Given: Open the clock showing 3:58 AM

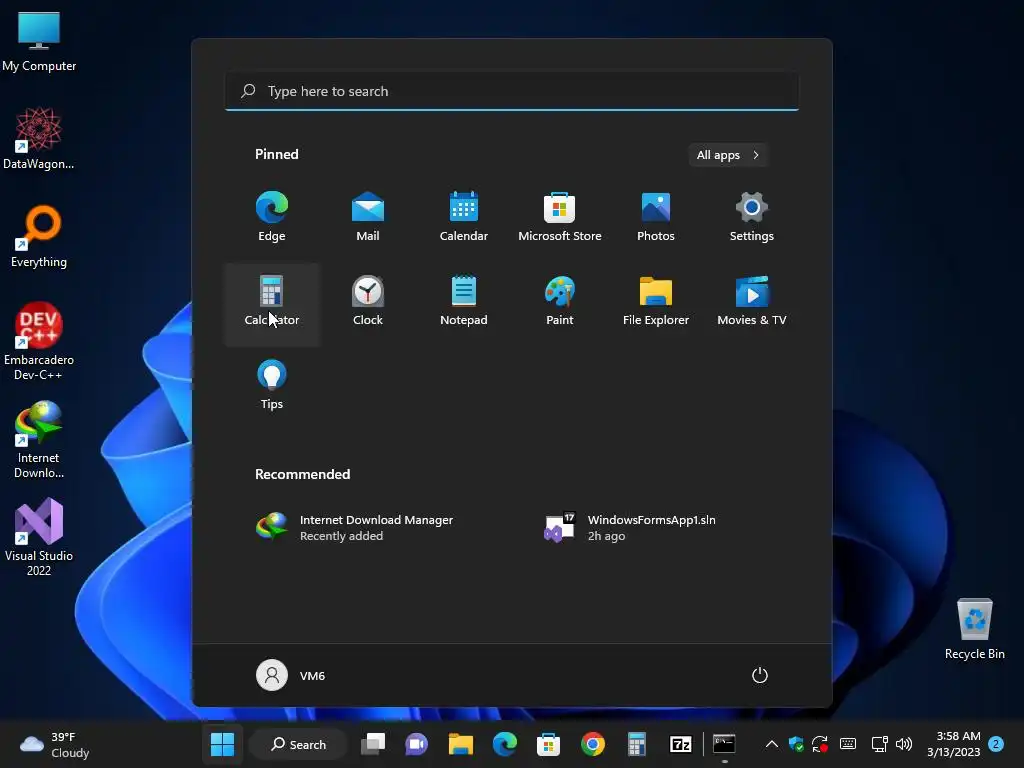Looking at the screenshot, I should [x=953, y=744].
